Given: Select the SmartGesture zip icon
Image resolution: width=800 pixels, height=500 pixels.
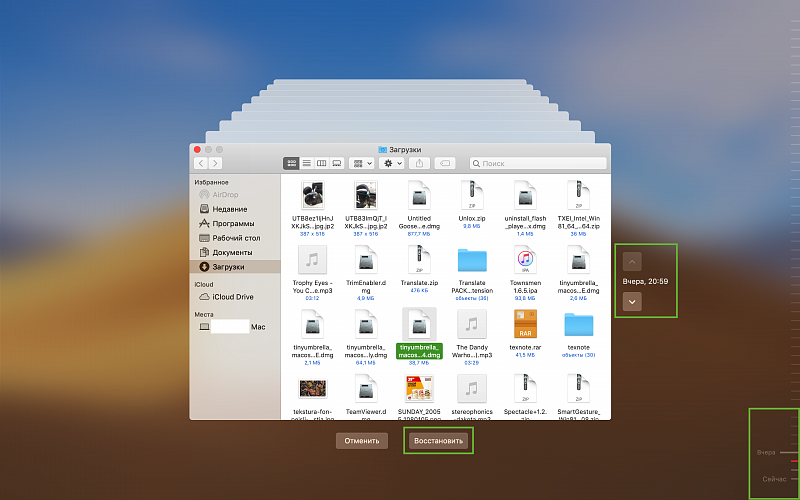Looking at the screenshot, I should point(579,389).
